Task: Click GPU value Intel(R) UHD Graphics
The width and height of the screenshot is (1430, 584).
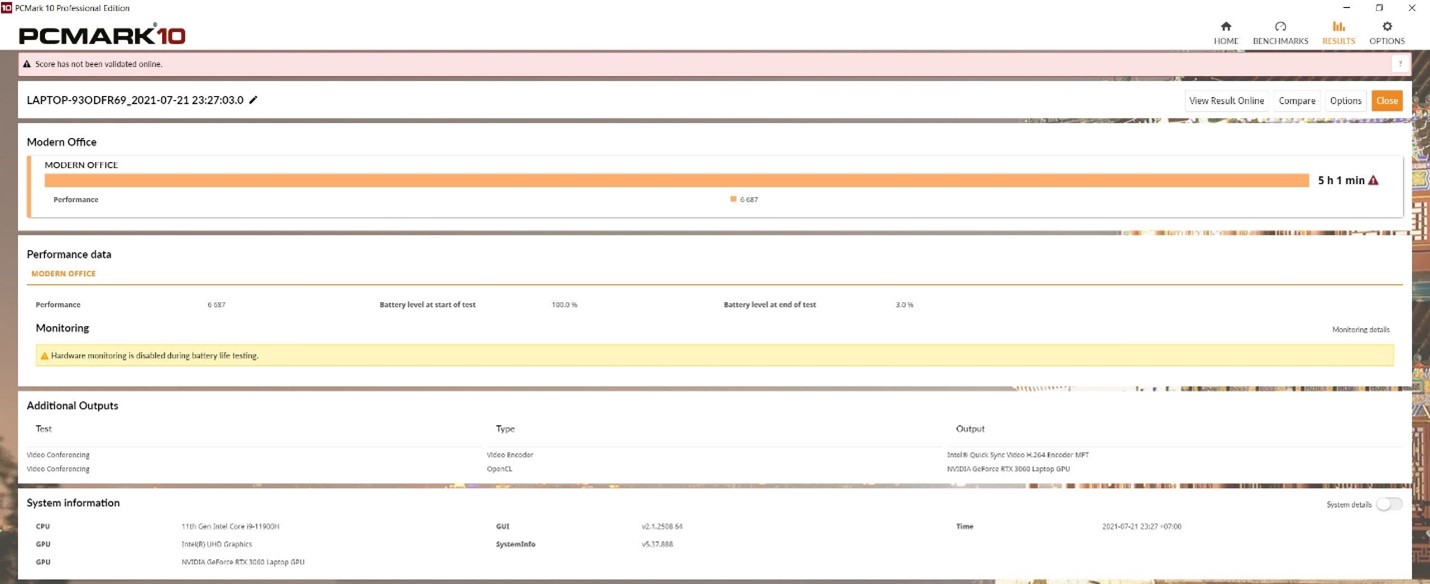Action: (x=216, y=545)
